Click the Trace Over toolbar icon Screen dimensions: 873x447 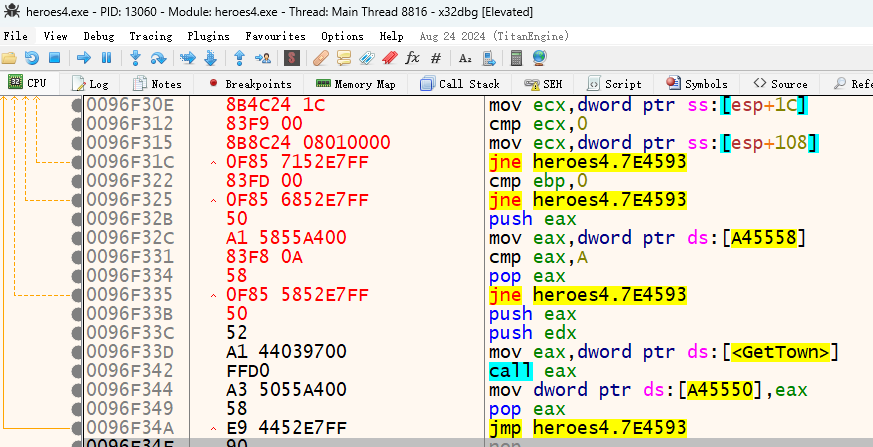tap(210, 57)
